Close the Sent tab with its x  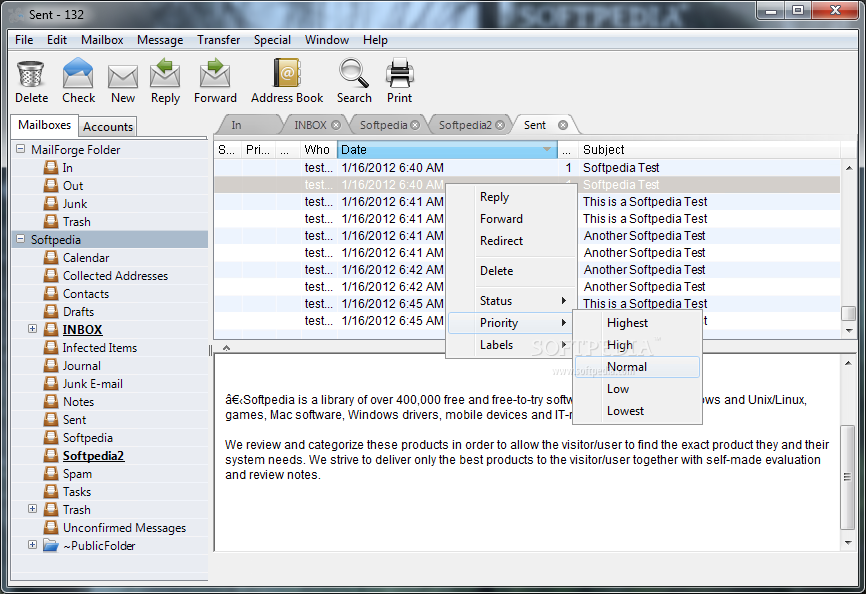tap(563, 125)
